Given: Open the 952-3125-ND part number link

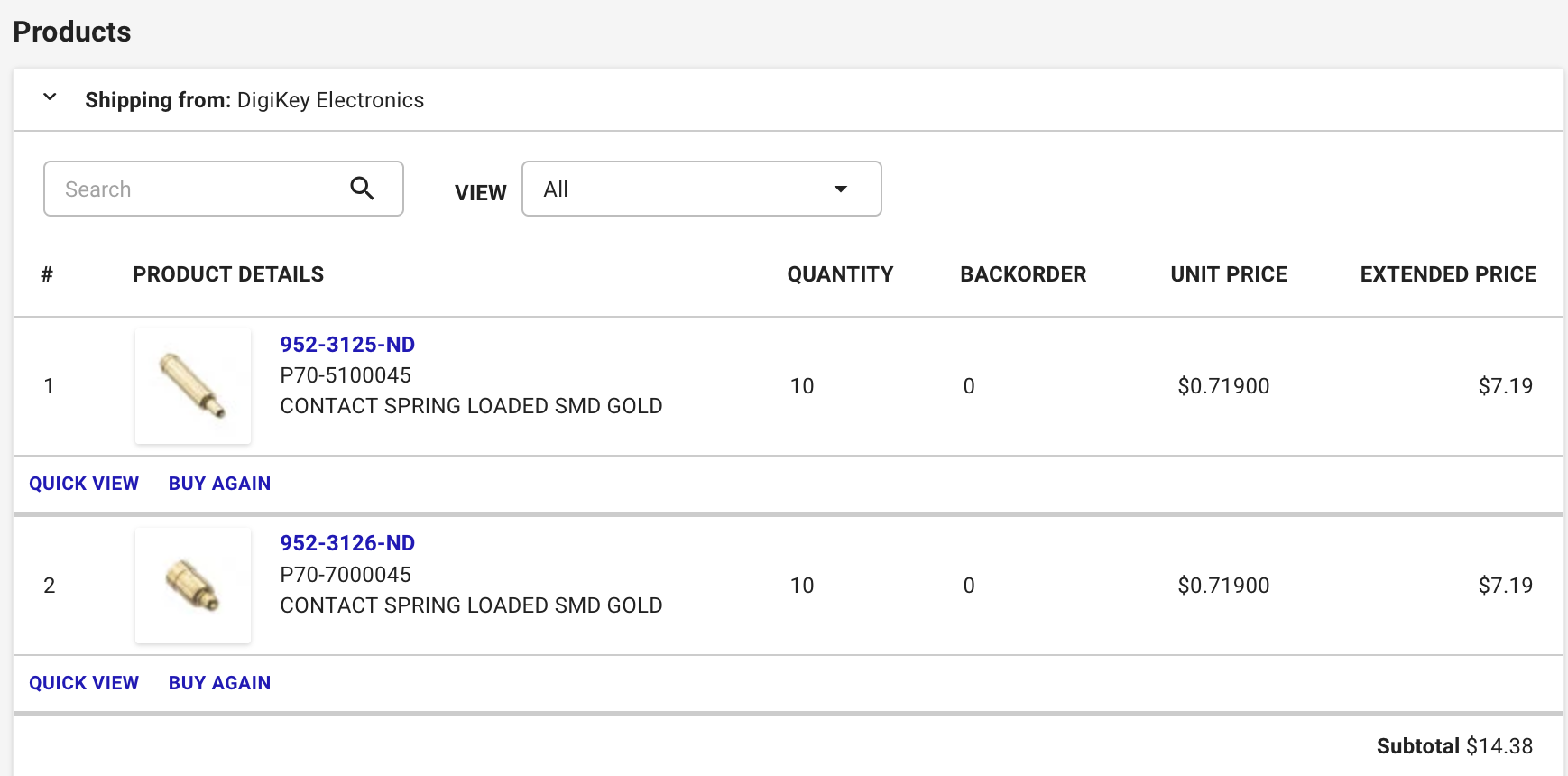Looking at the screenshot, I should (347, 345).
